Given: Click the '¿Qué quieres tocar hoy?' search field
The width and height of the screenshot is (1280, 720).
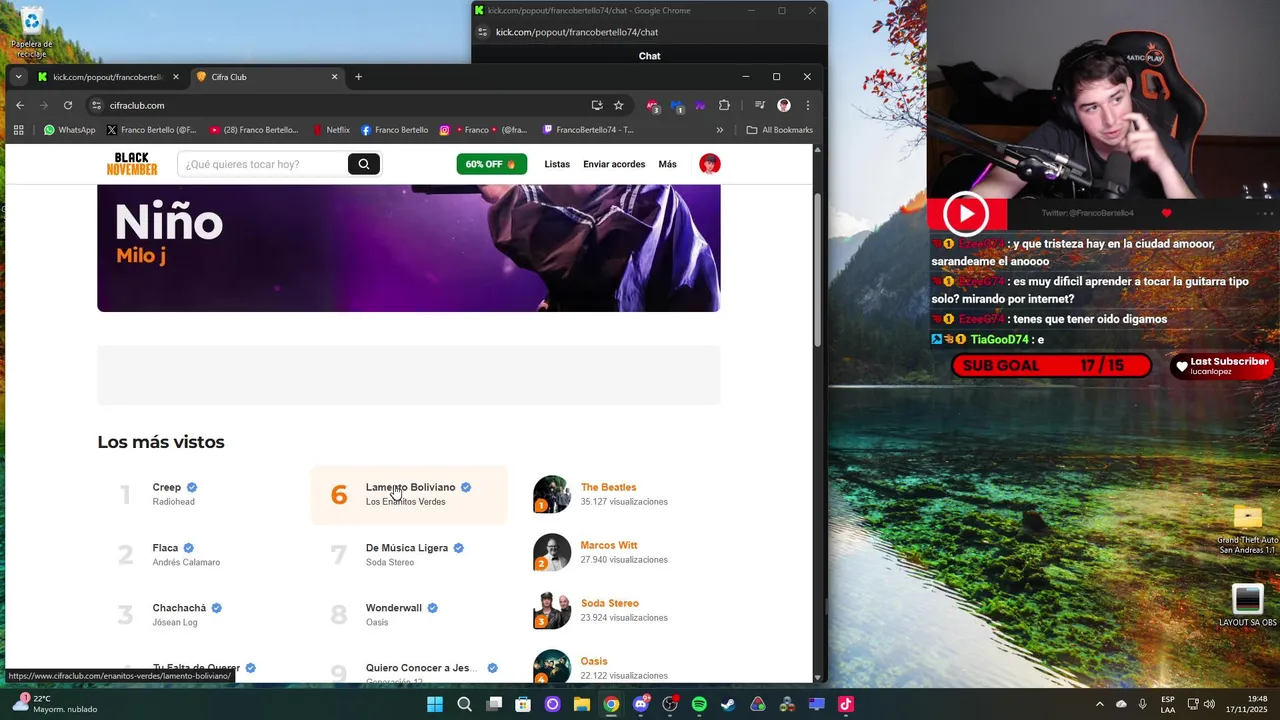Looking at the screenshot, I should click(x=262, y=164).
